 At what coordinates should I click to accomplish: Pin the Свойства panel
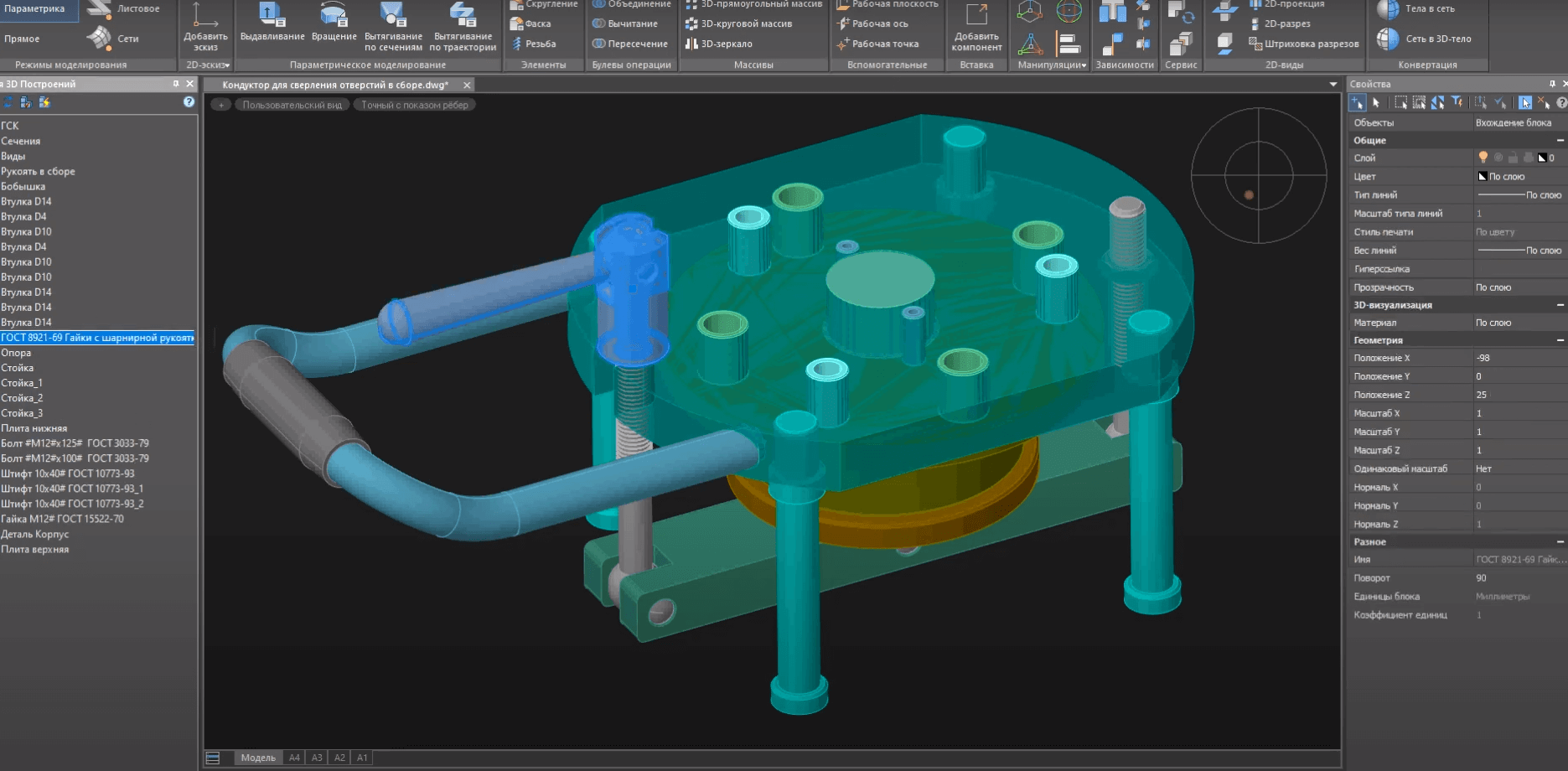(x=1552, y=84)
